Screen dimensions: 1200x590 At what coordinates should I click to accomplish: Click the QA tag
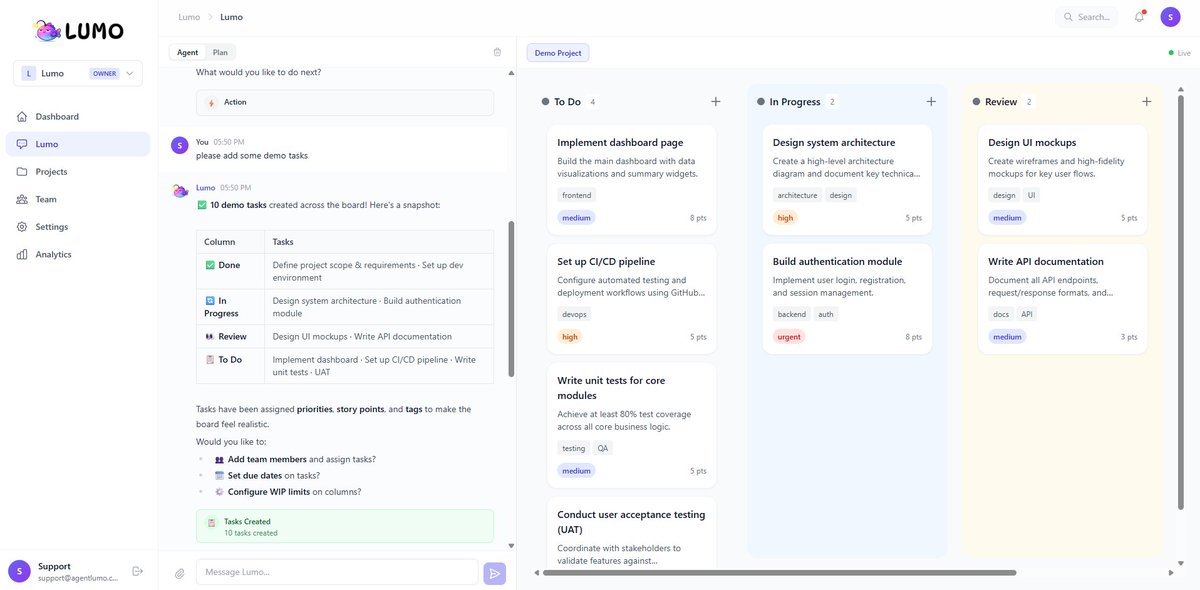[x=603, y=448]
